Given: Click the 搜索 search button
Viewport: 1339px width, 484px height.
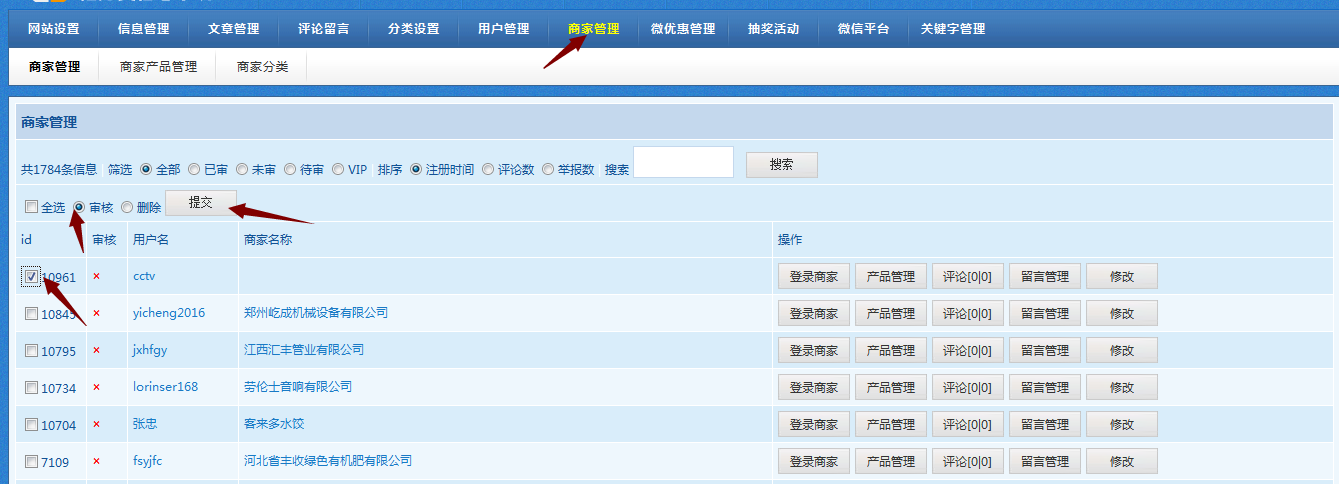Looking at the screenshot, I should pos(781,165).
